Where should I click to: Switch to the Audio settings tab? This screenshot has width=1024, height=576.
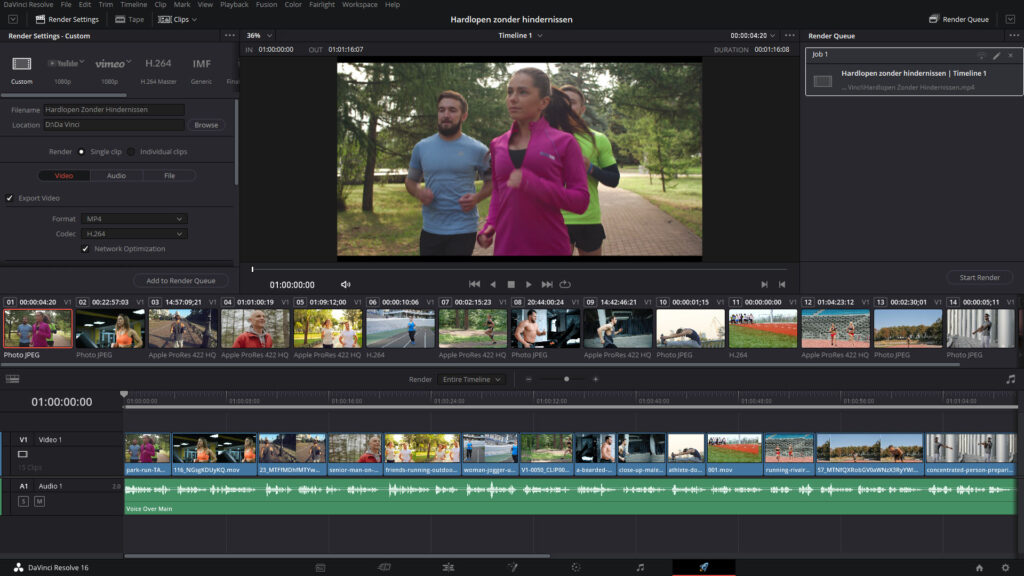point(116,176)
